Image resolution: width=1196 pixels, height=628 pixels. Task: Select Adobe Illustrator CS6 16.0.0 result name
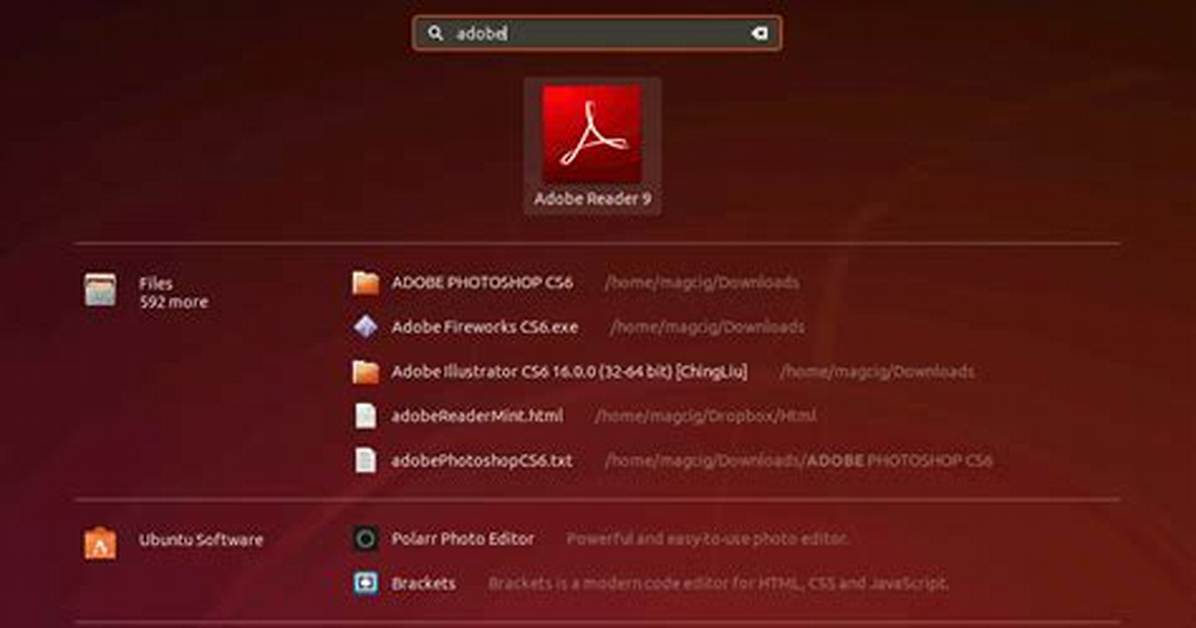click(x=569, y=372)
